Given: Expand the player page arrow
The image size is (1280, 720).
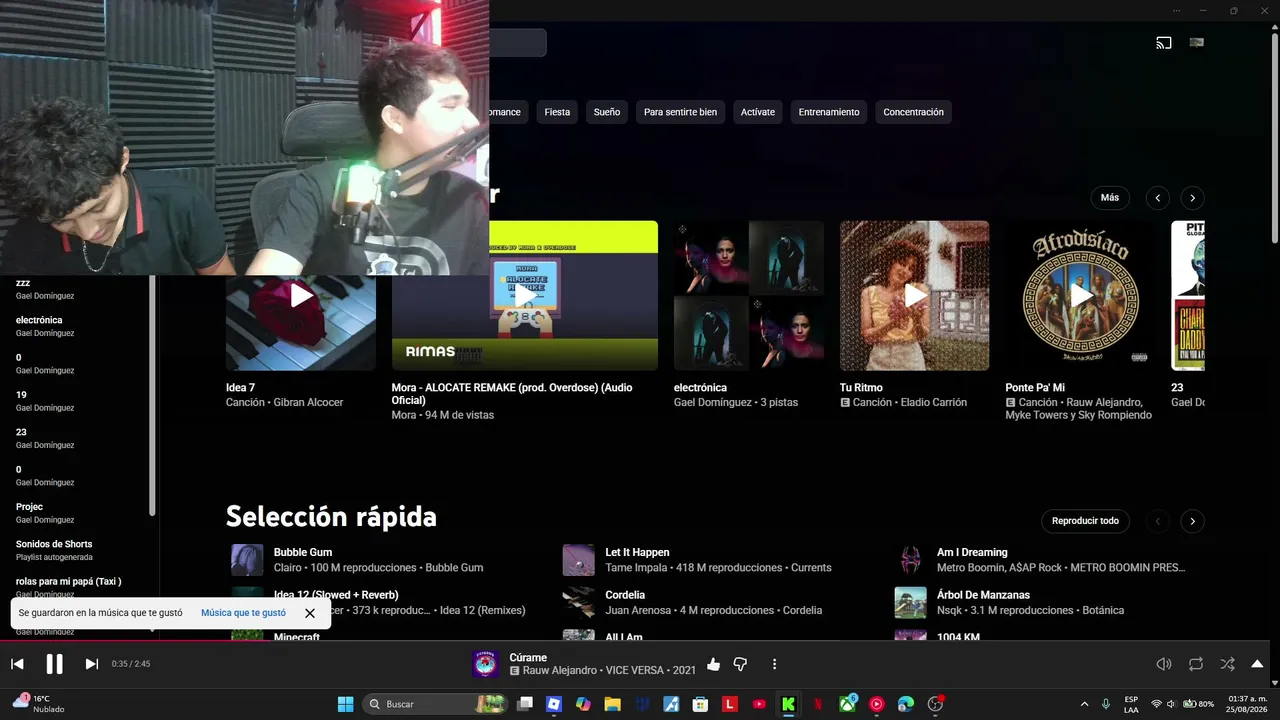Looking at the screenshot, I should pos(1257,664).
